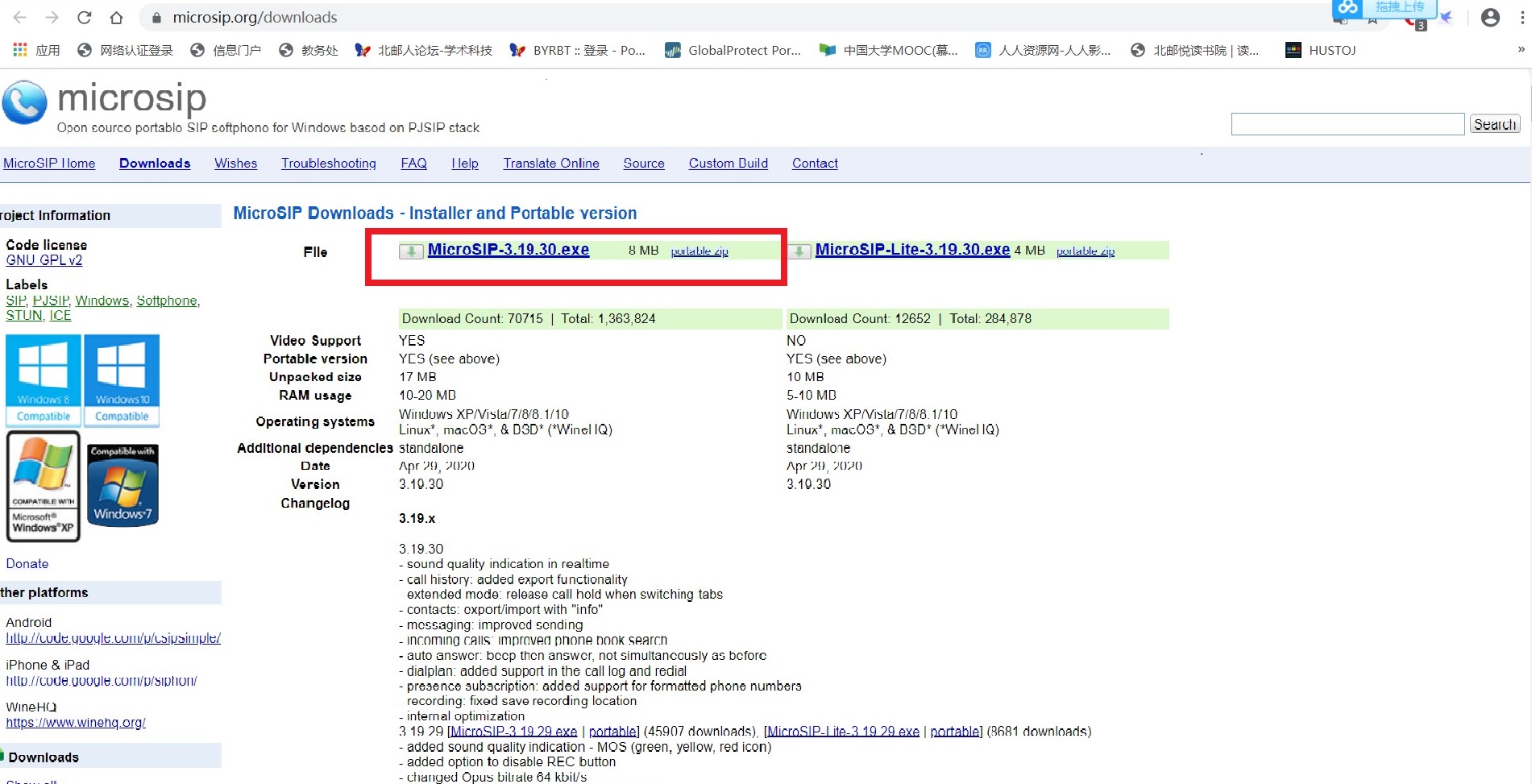Open the Chrome profile avatar
The width and height of the screenshot is (1532, 784).
[1490, 18]
